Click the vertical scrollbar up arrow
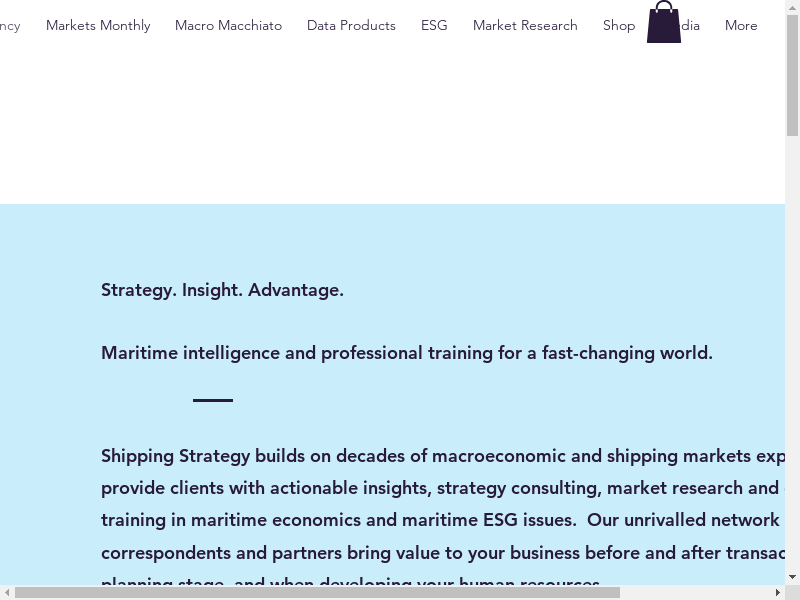 [792, 8]
